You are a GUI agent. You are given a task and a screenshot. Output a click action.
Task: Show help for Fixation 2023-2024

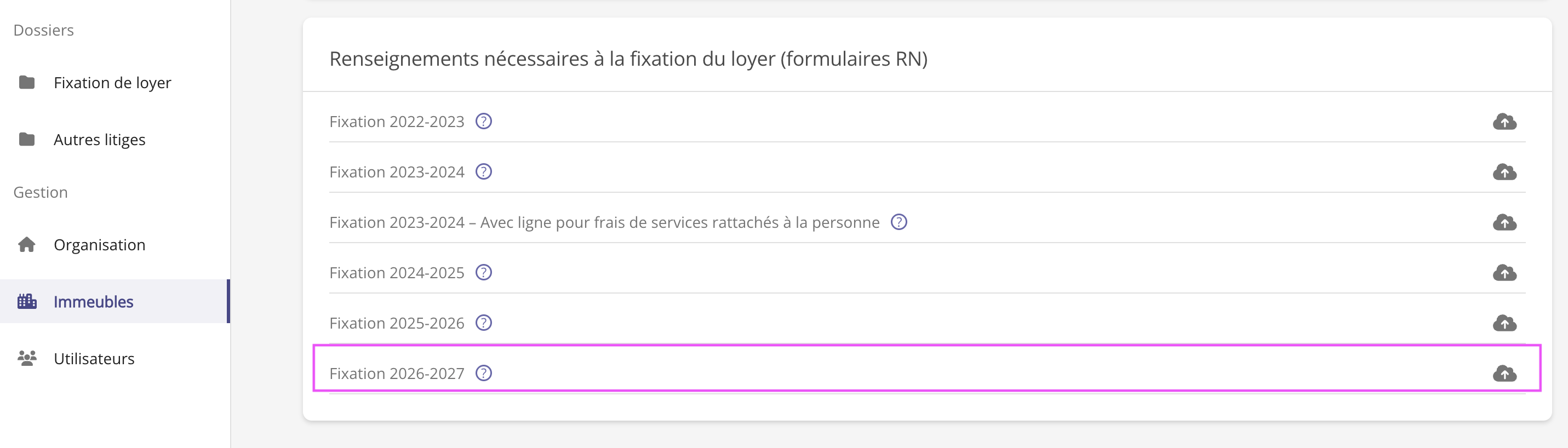click(483, 173)
